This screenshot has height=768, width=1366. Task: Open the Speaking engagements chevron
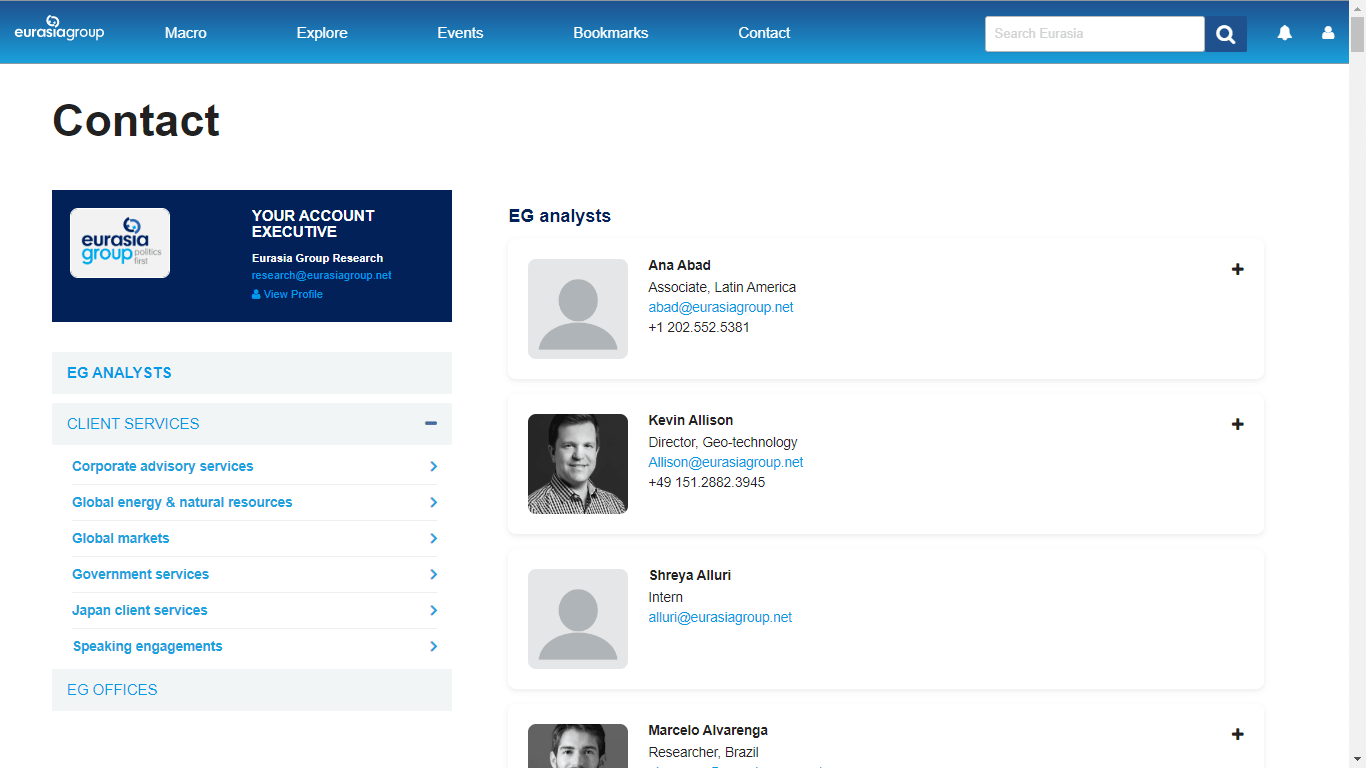[433, 646]
